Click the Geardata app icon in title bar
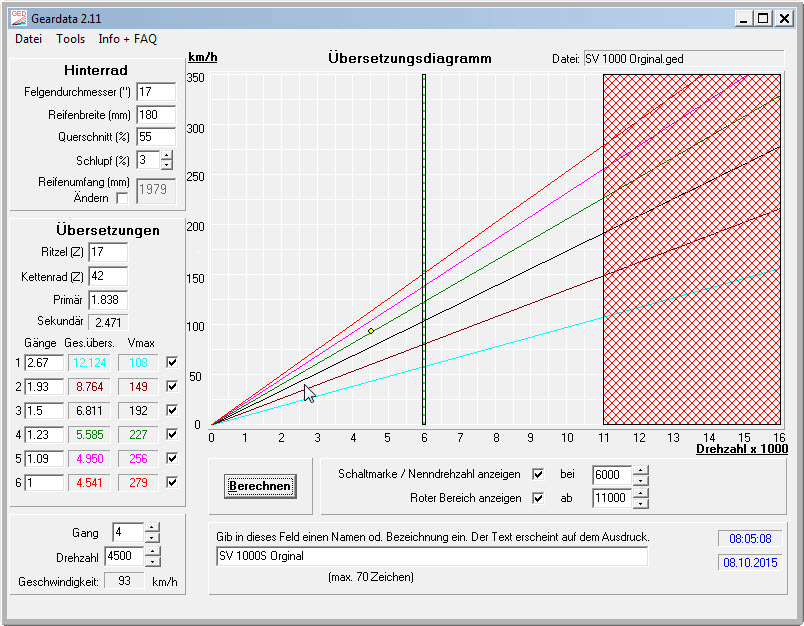This screenshot has height=626, width=804. point(18,18)
